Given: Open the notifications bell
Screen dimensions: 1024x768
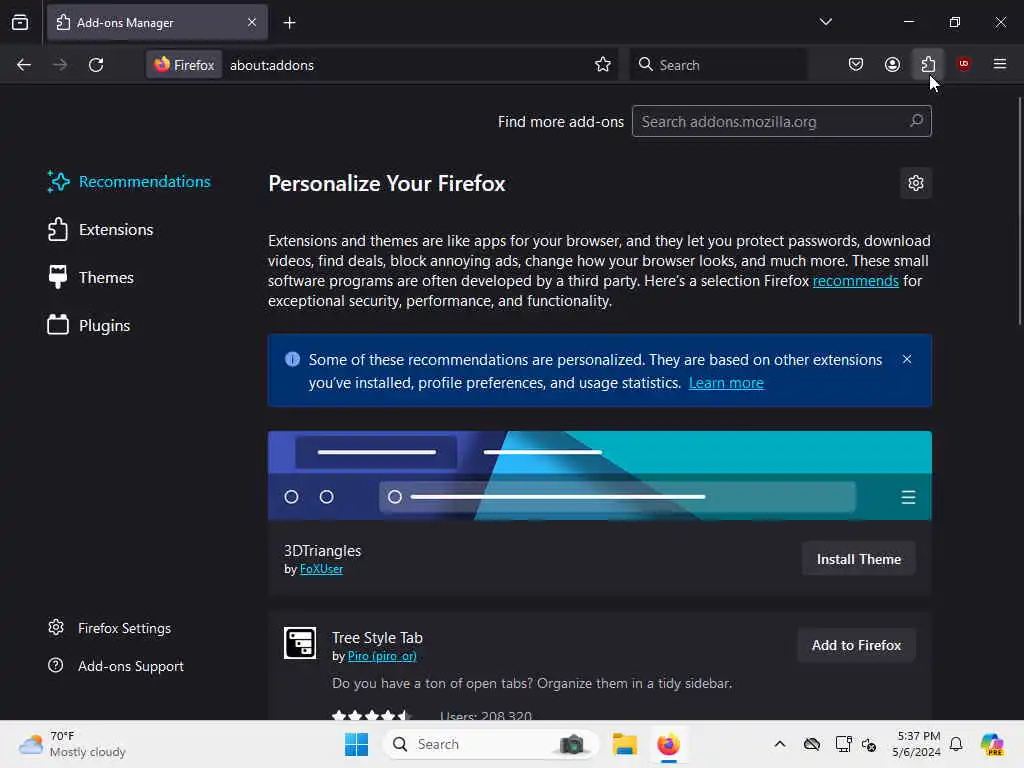Looking at the screenshot, I should 956,744.
